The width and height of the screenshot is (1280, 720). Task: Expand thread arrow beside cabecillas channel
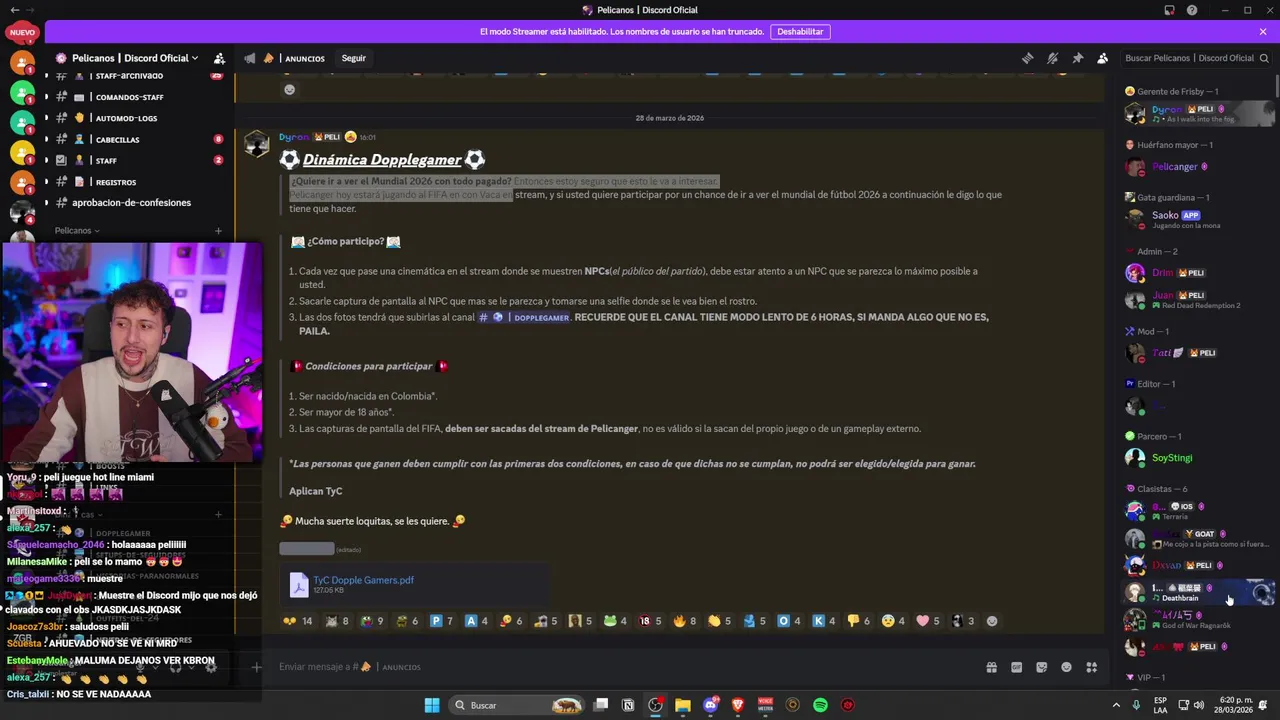click(46, 139)
